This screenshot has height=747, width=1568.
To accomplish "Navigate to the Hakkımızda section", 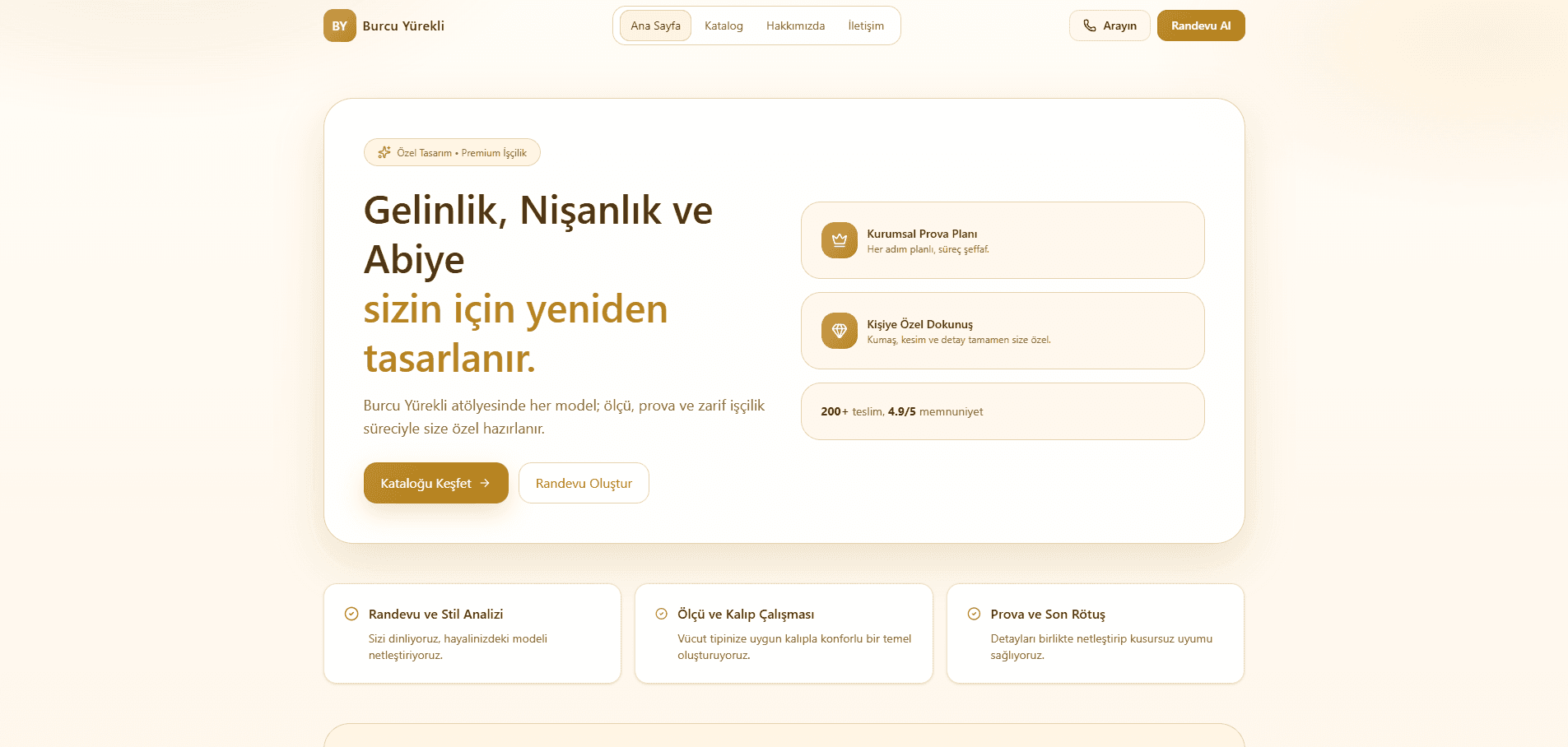I will coord(795,26).
